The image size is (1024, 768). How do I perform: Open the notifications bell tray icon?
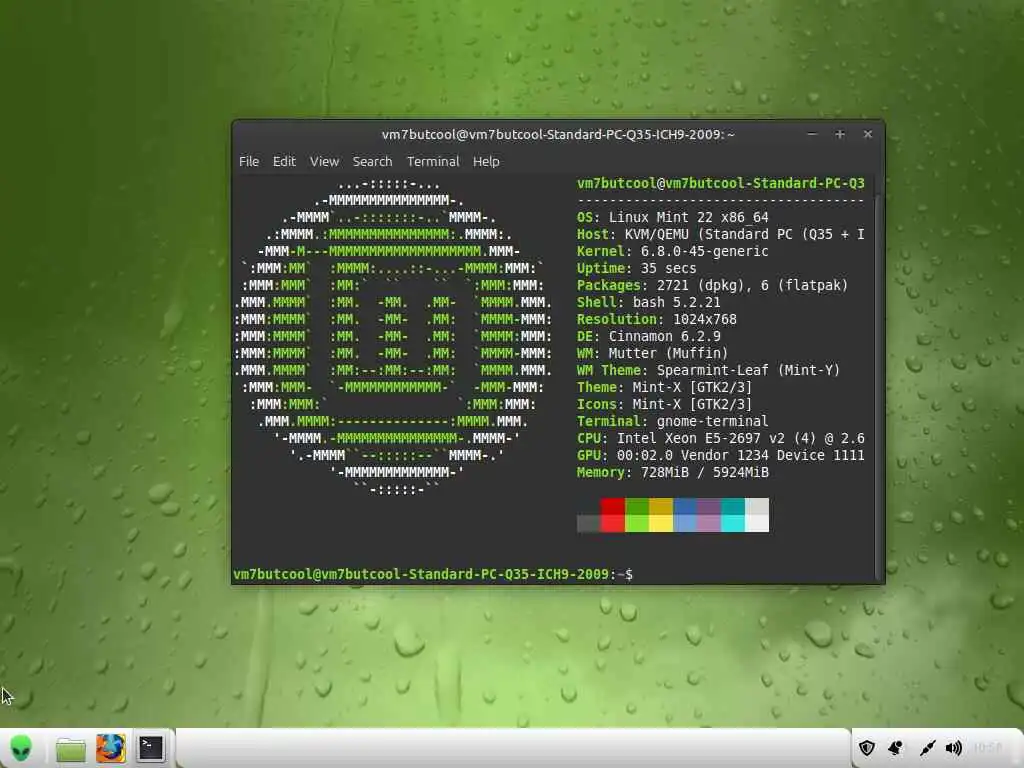895,748
